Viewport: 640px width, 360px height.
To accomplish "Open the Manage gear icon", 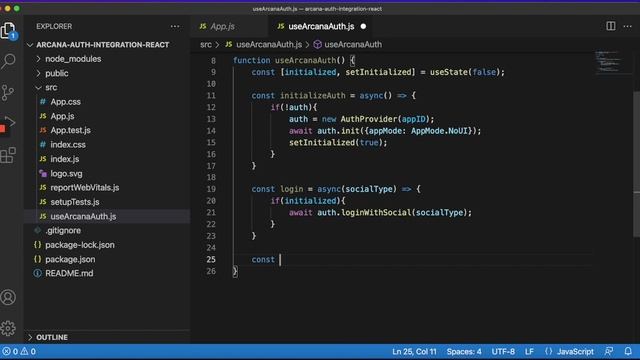I will (8, 328).
